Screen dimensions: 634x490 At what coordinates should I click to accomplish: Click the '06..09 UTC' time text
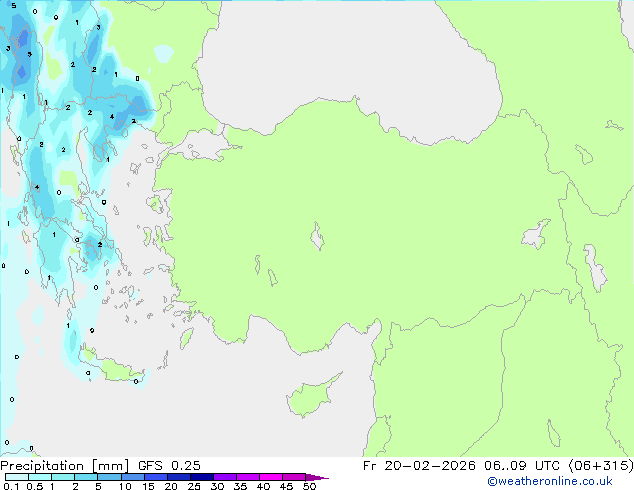522,466
